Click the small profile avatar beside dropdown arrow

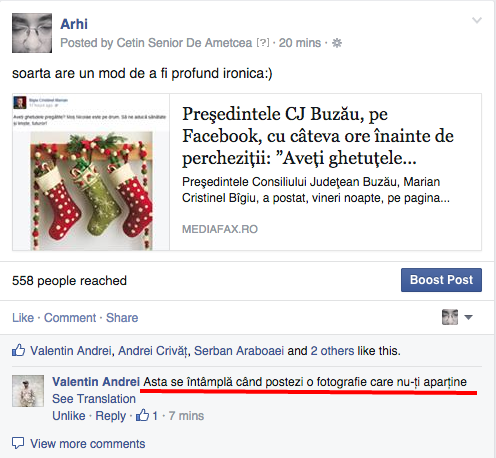[450, 317]
